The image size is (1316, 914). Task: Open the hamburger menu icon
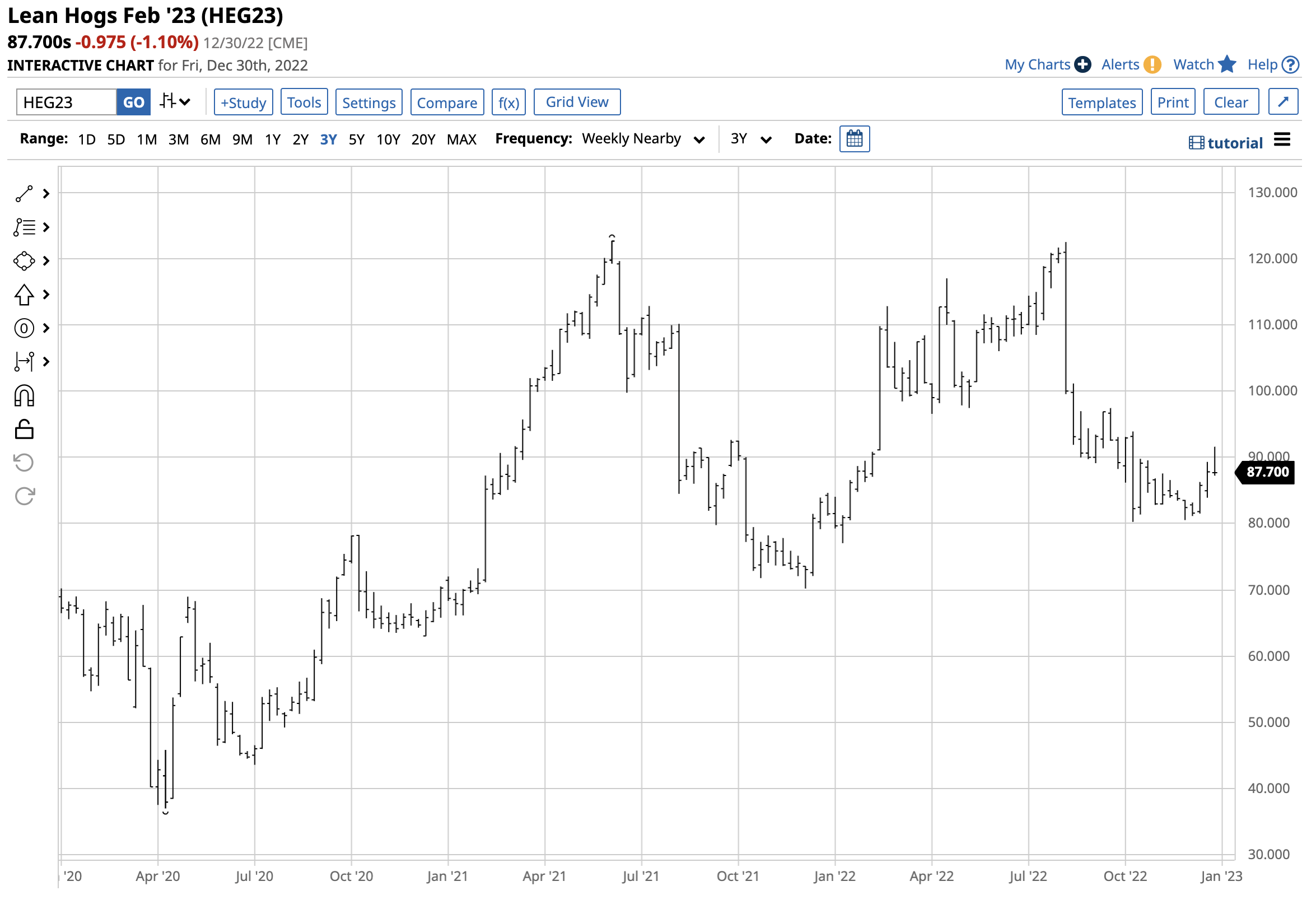click(1281, 139)
